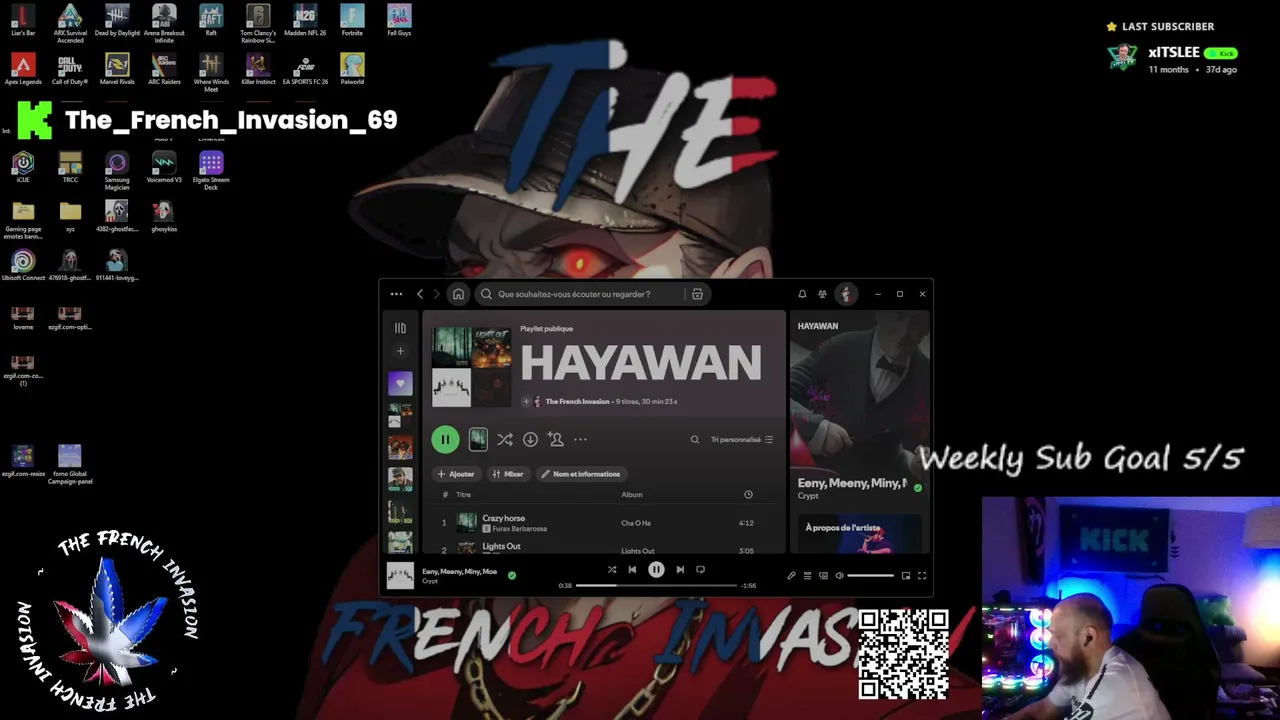Open more options for HAYAWAN playlist
The image size is (1280, 720).
pos(580,439)
